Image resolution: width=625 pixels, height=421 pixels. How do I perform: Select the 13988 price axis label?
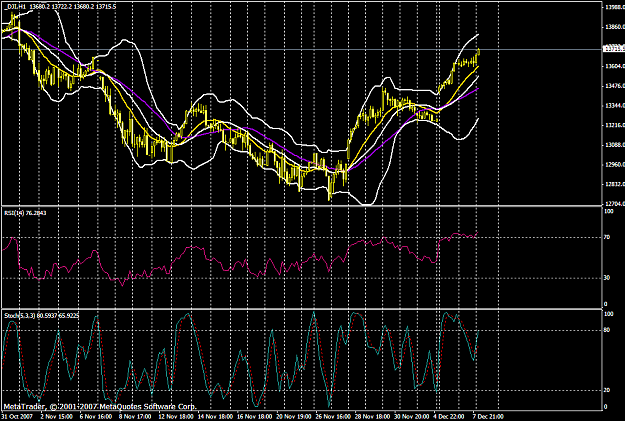pos(615,8)
